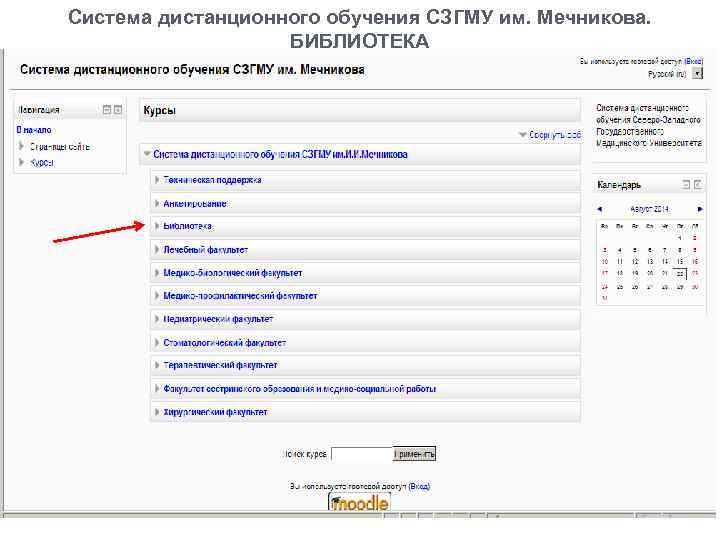Expand the nursing education faculty arrow
This screenshot has height=540, width=720.
point(157,388)
